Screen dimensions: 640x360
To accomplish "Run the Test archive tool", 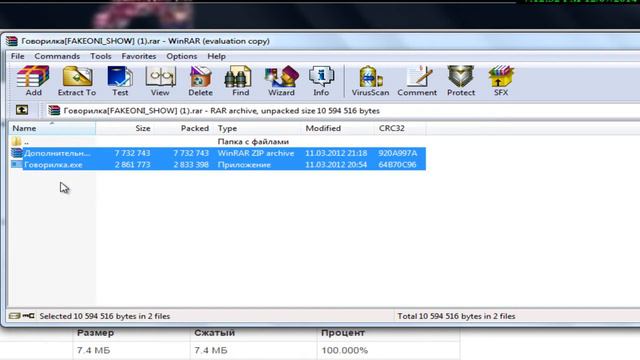I will pyautogui.click(x=120, y=81).
